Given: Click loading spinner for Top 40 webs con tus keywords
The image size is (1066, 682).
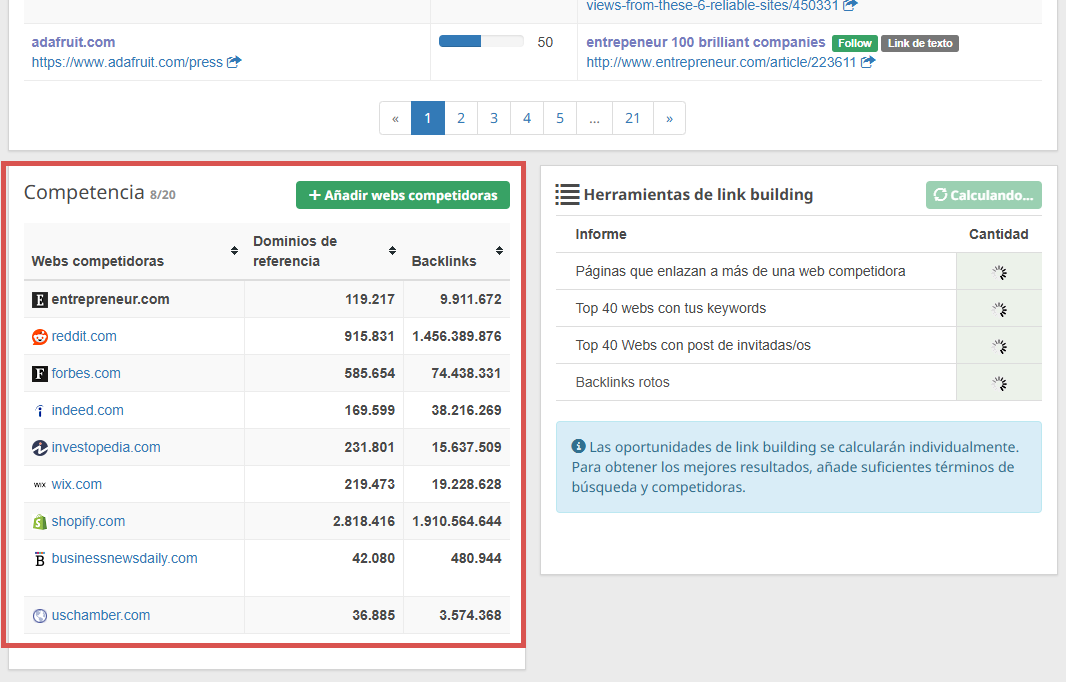Looking at the screenshot, I should (999, 309).
